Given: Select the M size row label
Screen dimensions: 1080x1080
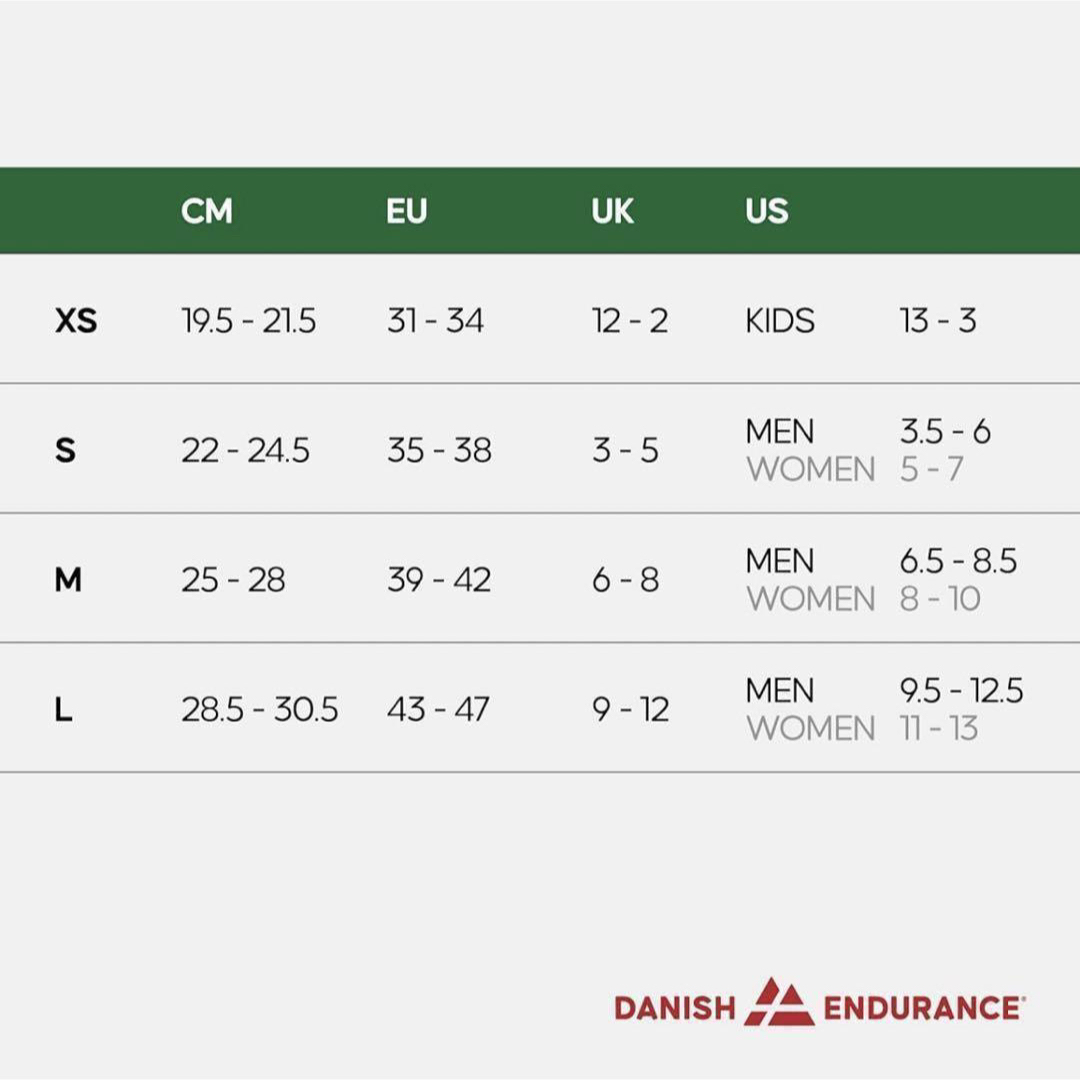Looking at the screenshot, I should 68,580.
